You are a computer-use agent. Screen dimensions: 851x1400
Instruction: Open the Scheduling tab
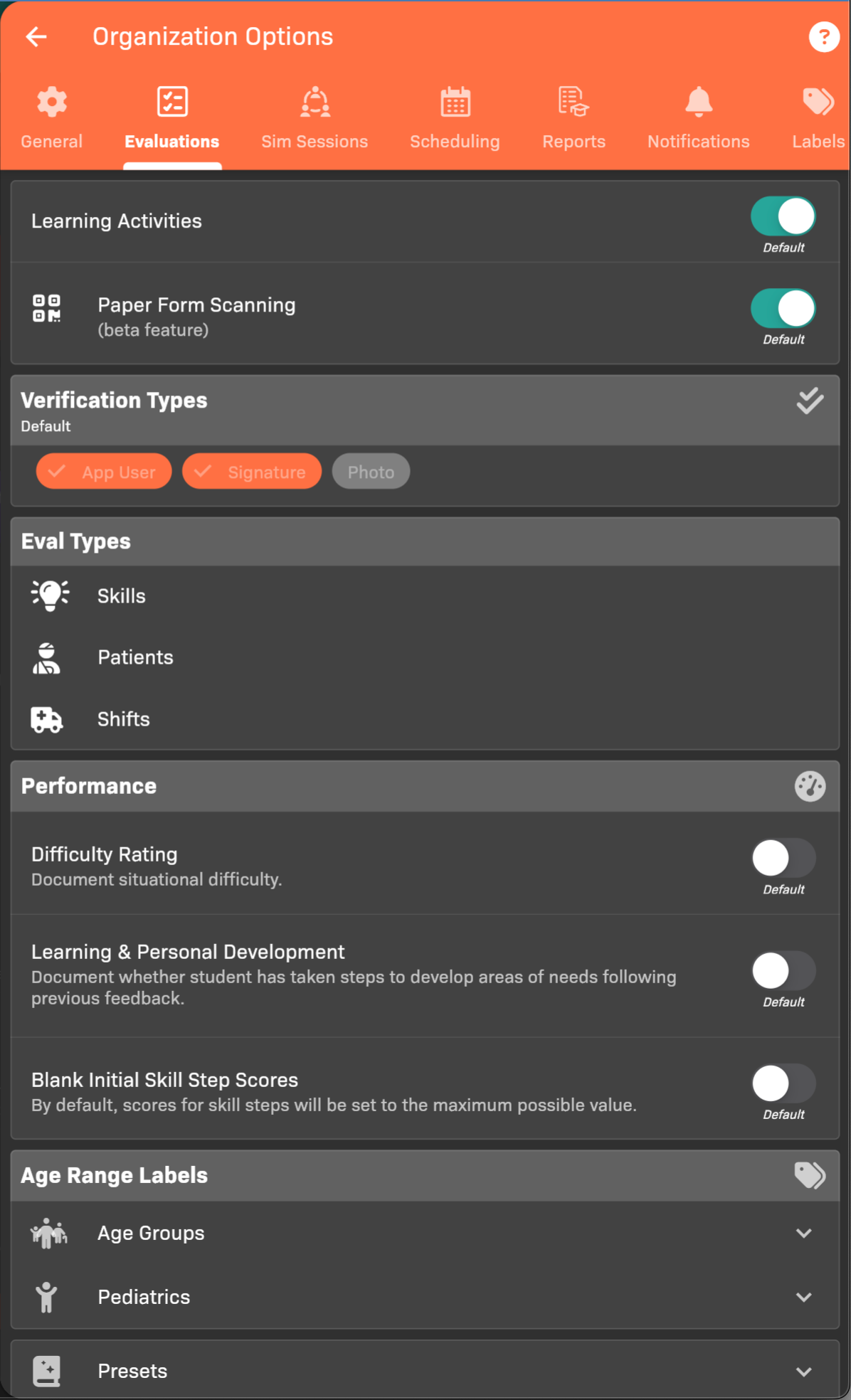tap(455, 118)
